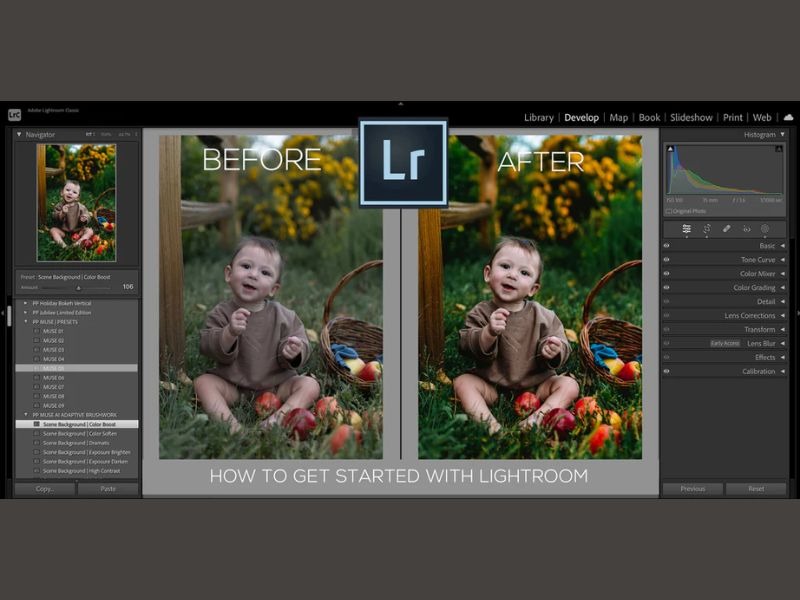Image resolution: width=800 pixels, height=600 pixels.
Task: Click the Edit sliders icon in the tool strip
Action: click(x=686, y=228)
